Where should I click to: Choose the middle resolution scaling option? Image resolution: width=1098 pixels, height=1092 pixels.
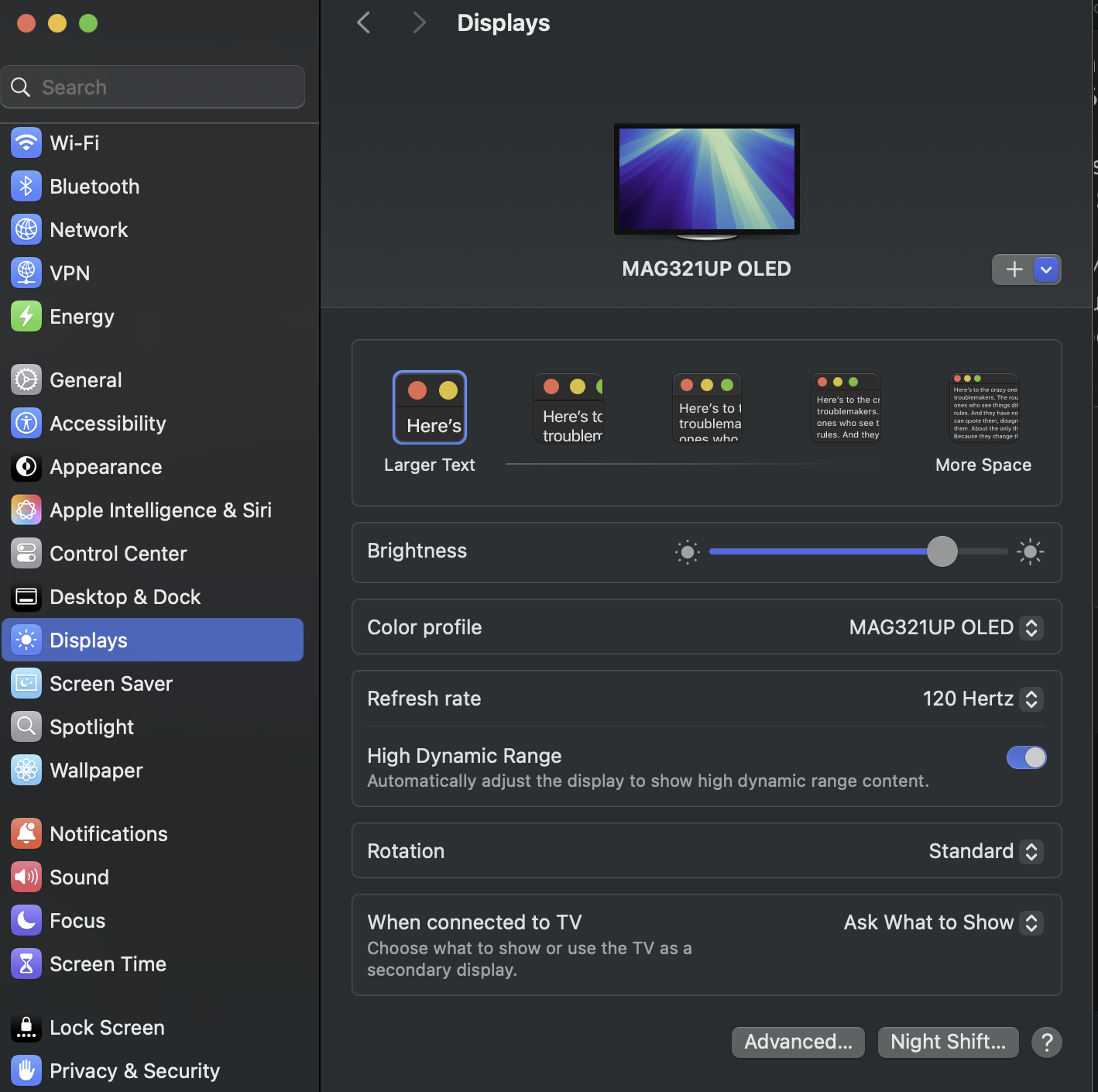tap(707, 408)
